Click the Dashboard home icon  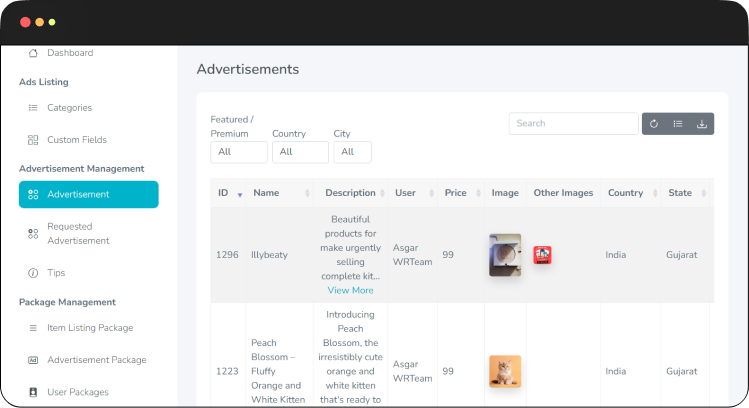click(33, 53)
